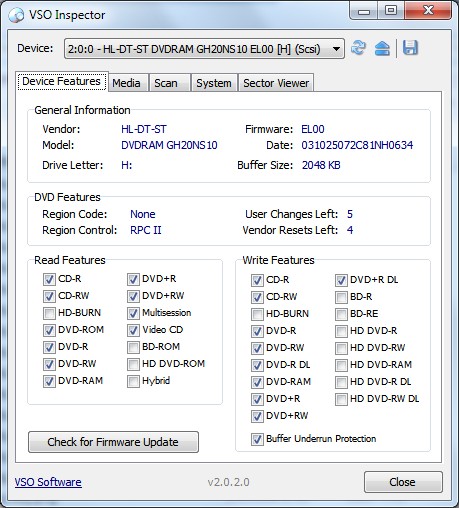Toggle Read Features DVD-RAM checkbox

49,381
